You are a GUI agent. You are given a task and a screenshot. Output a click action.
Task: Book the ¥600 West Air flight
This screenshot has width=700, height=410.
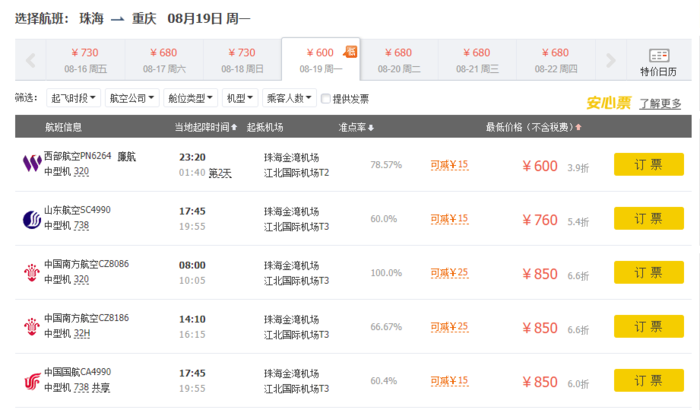pos(648,165)
